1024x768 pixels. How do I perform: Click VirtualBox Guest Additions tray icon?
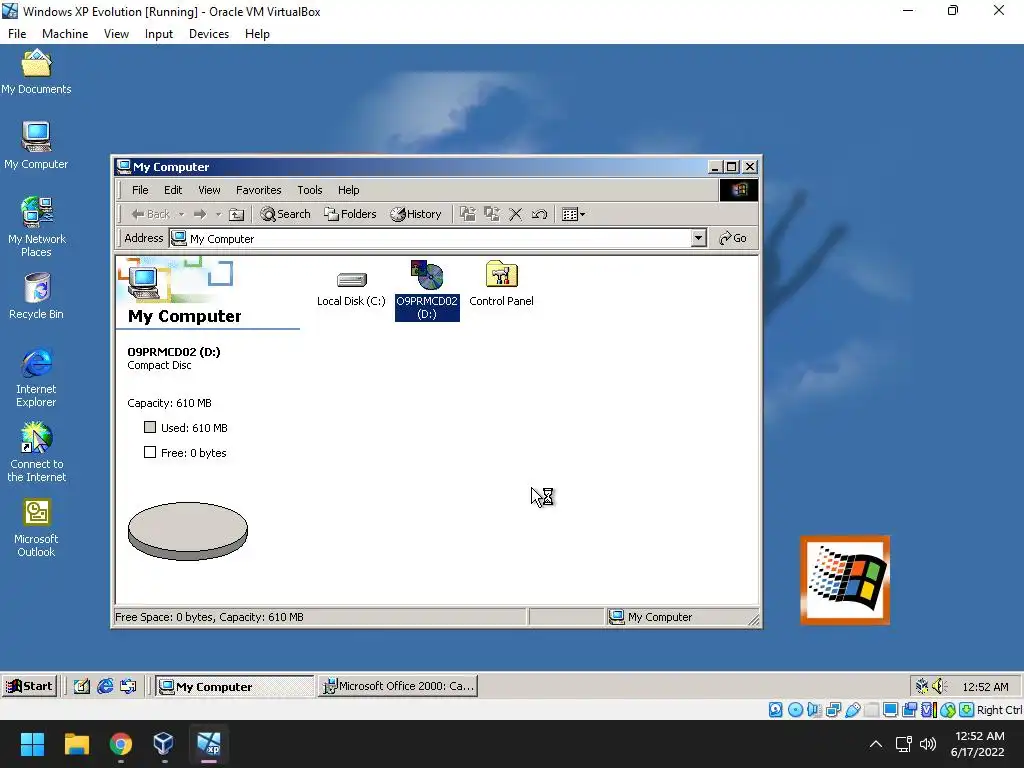(921, 686)
